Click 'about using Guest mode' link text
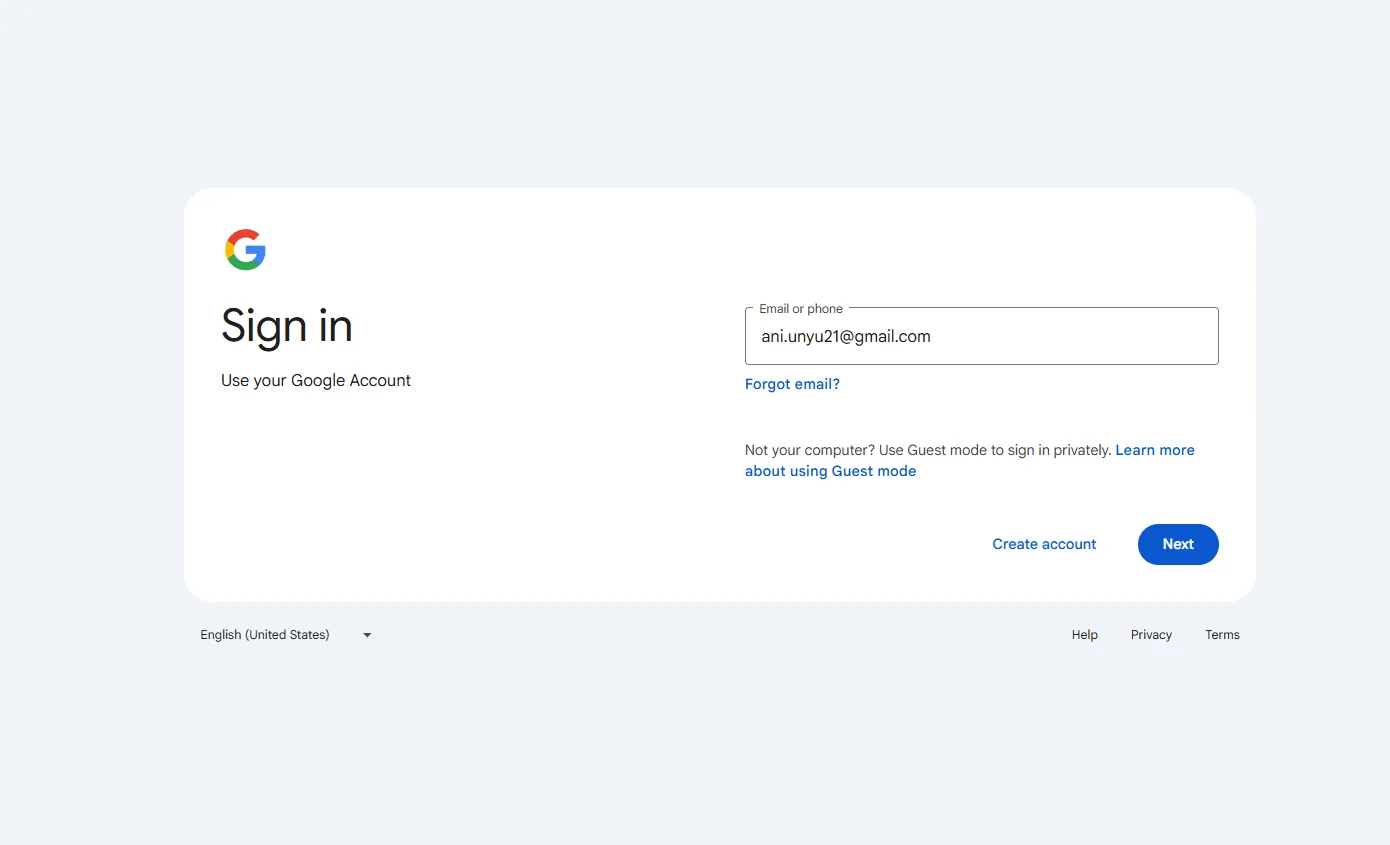Viewport: 1390px width, 845px height. pyautogui.click(x=830, y=471)
